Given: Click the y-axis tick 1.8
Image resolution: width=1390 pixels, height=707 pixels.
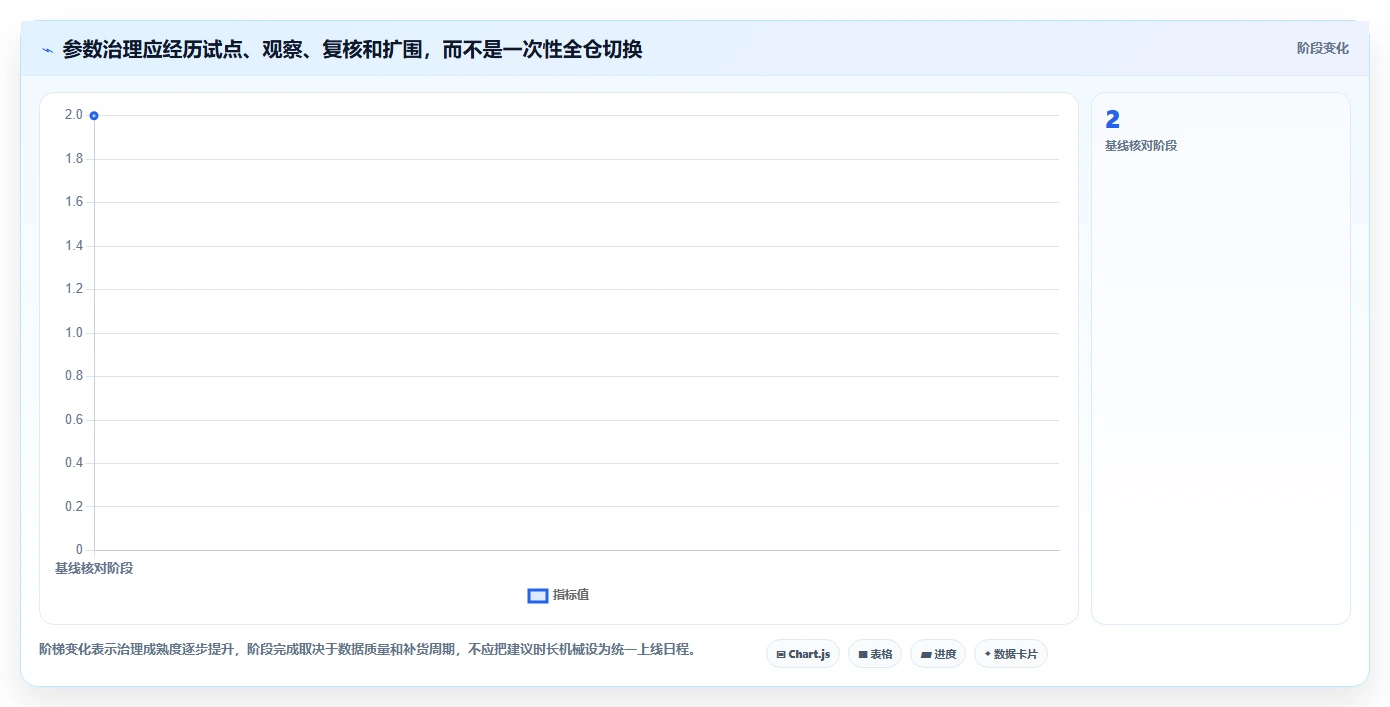Looking at the screenshot, I should [74, 159].
